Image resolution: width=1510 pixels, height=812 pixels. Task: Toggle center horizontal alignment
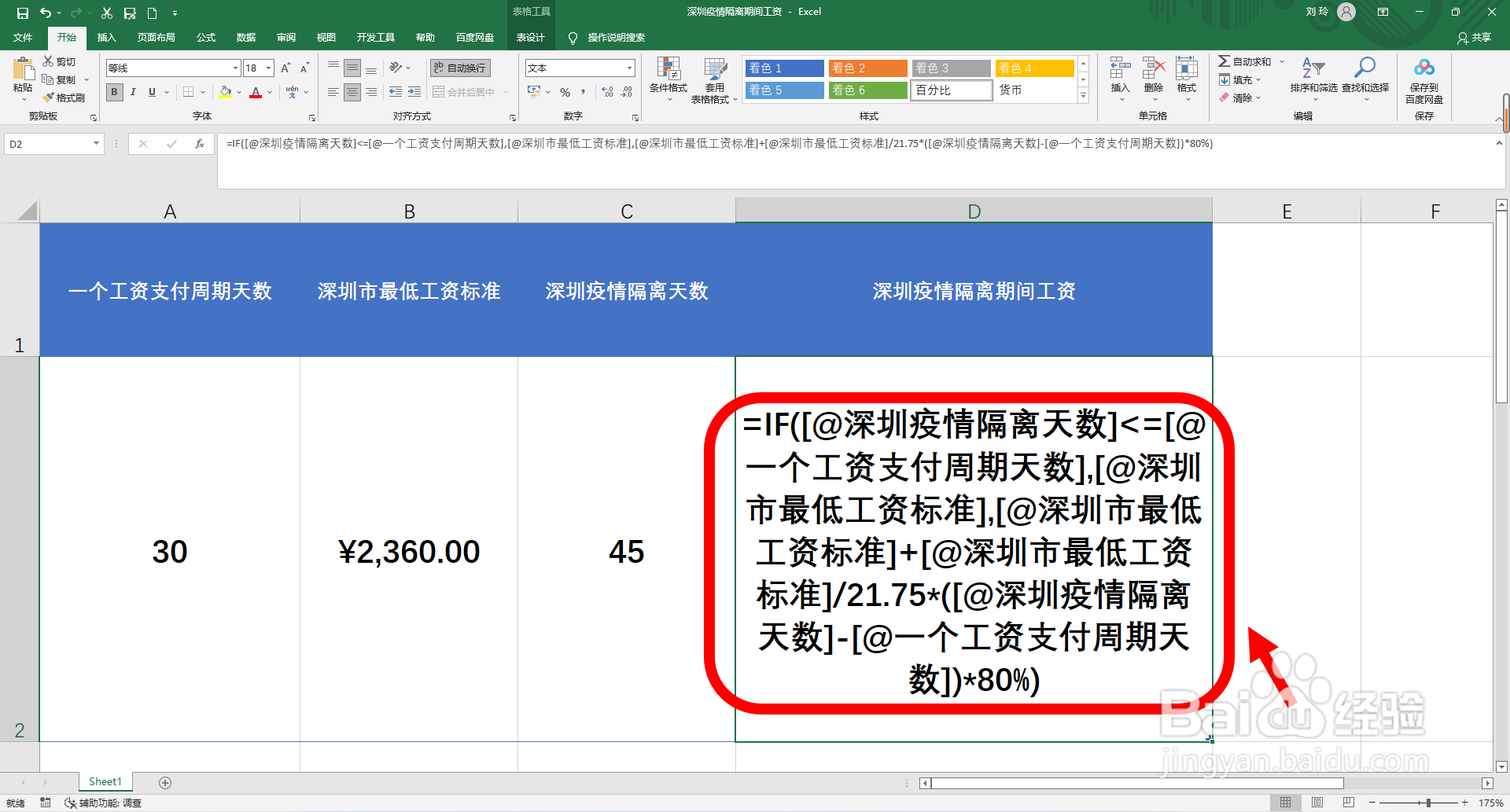click(x=352, y=92)
